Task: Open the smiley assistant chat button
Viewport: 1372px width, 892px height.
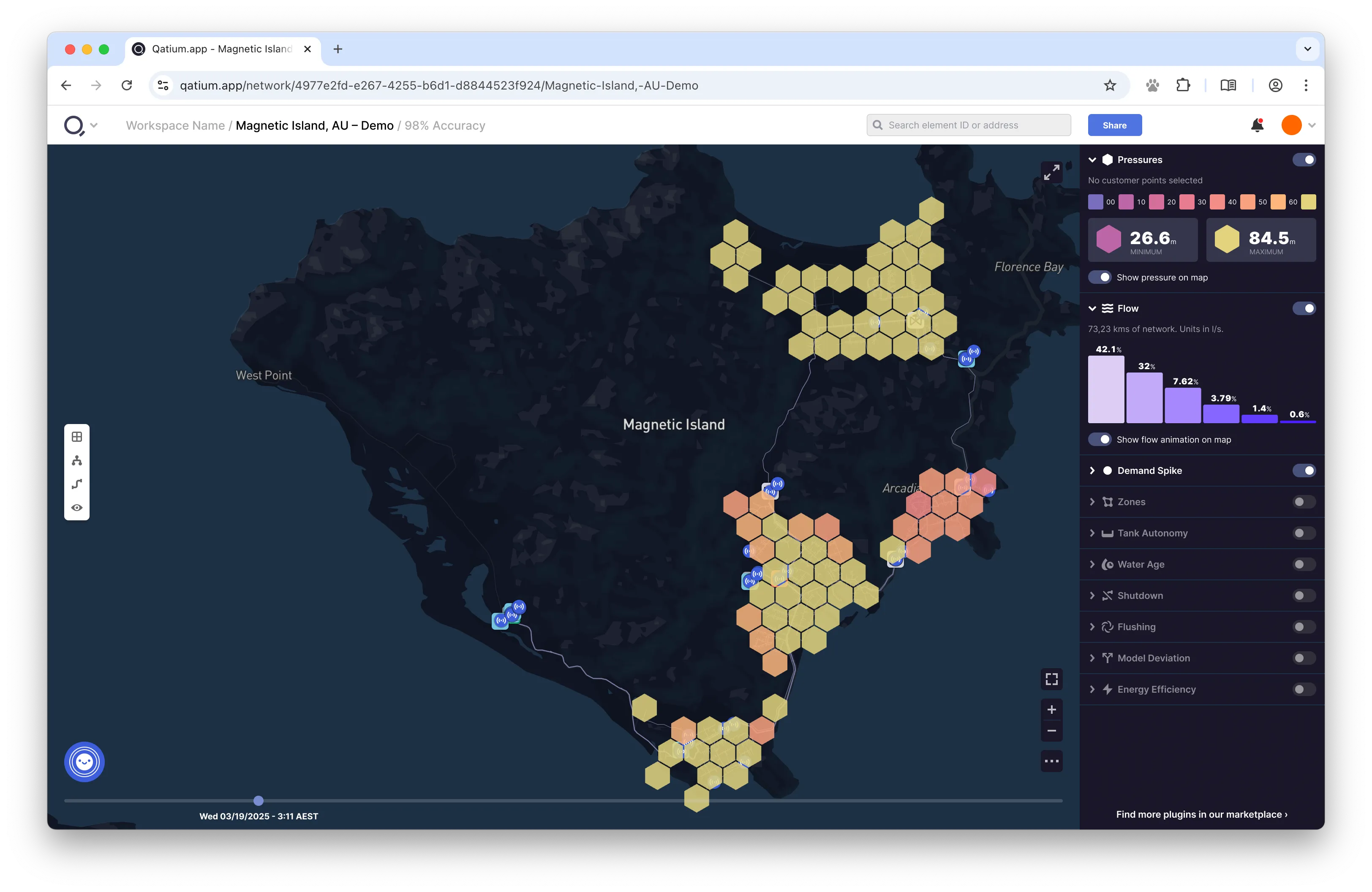Action: [x=84, y=762]
